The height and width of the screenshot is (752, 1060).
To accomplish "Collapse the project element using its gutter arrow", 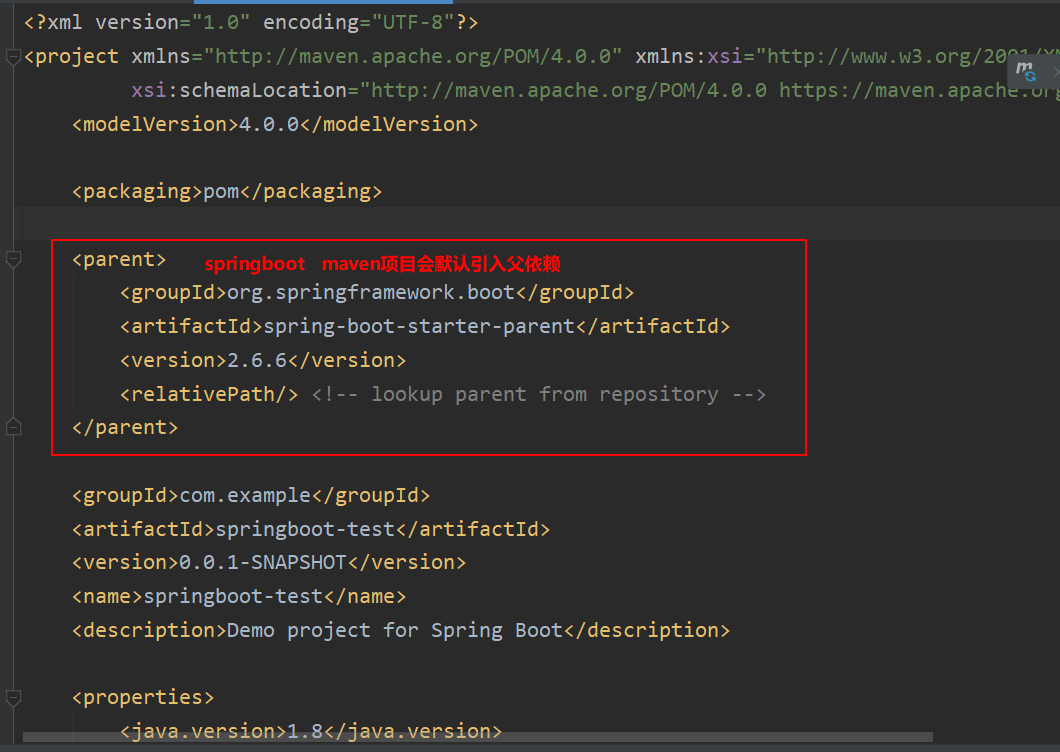I will click(x=14, y=57).
